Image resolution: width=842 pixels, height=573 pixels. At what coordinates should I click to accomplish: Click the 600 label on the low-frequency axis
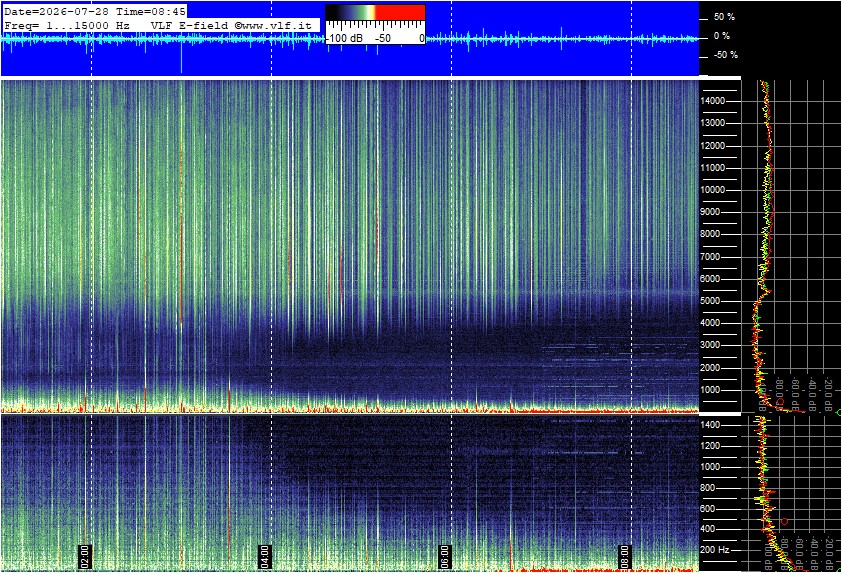[x=707, y=509]
